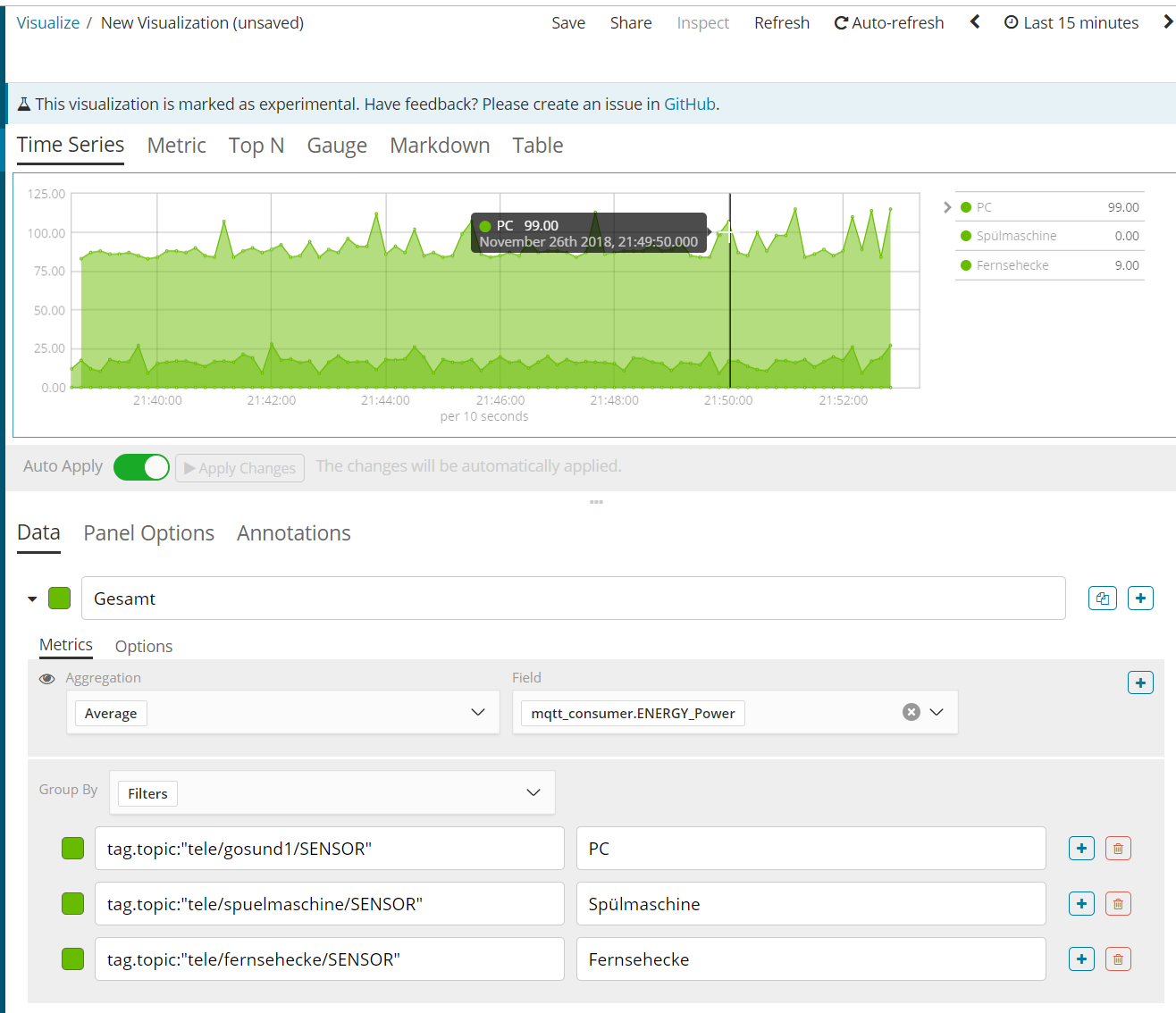
Task: Add a filter after the Fernsehecke row
Action: click(x=1081, y=959)
